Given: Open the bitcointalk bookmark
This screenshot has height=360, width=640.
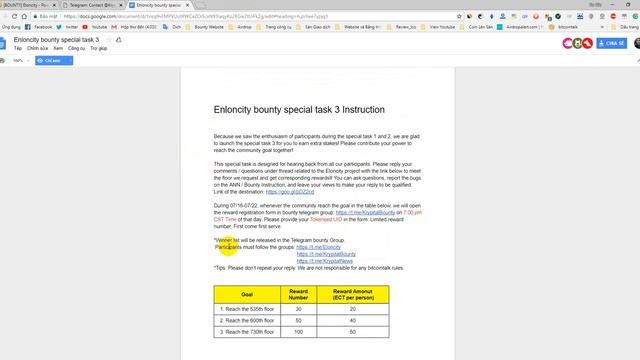Looking at the screenshot, I should (x=564, y=27).
